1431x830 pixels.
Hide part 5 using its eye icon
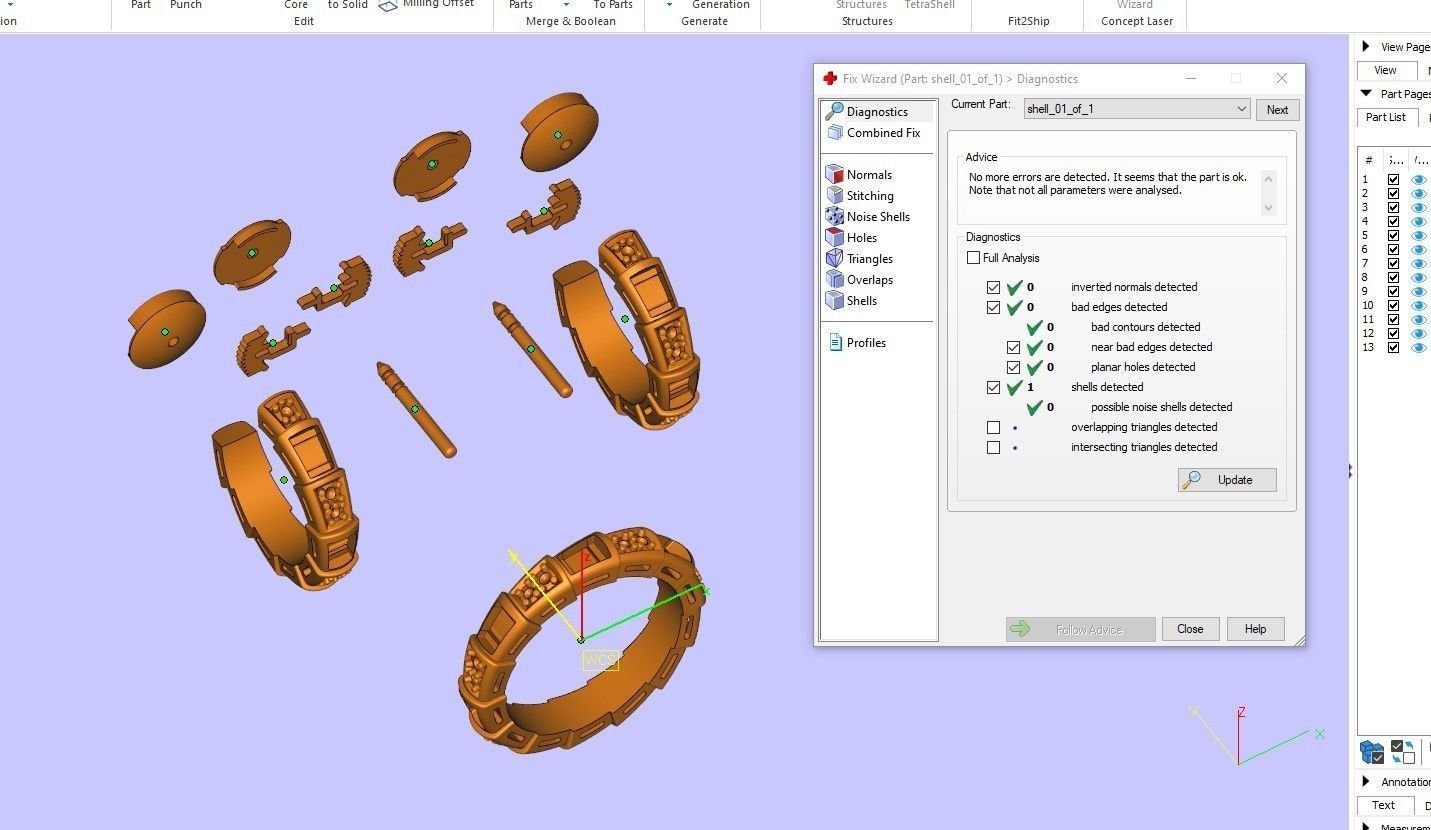click(x=1419, y=236)
